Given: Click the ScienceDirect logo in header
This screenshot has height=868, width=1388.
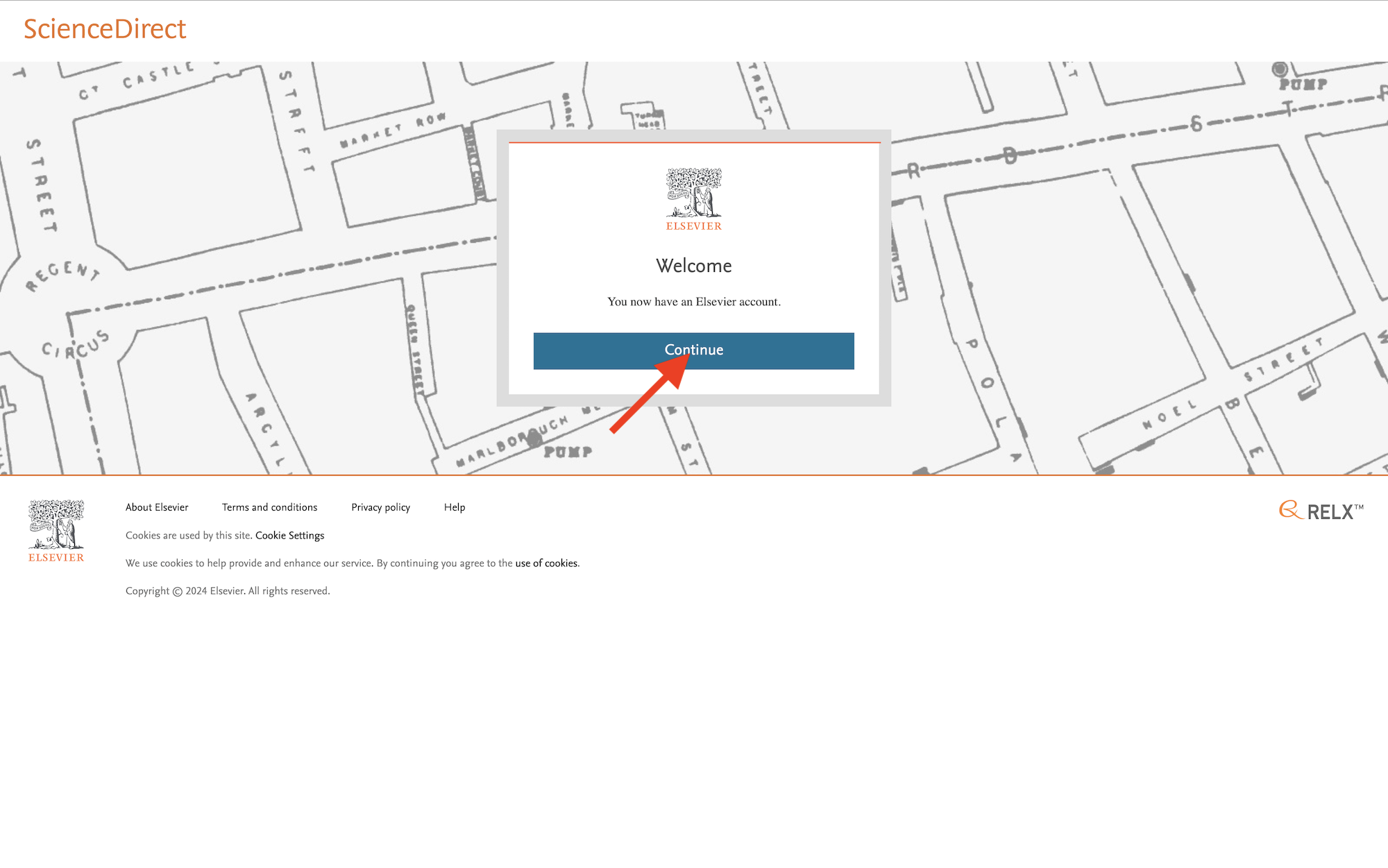Looking at the screenshot, I should pos(105,29).
